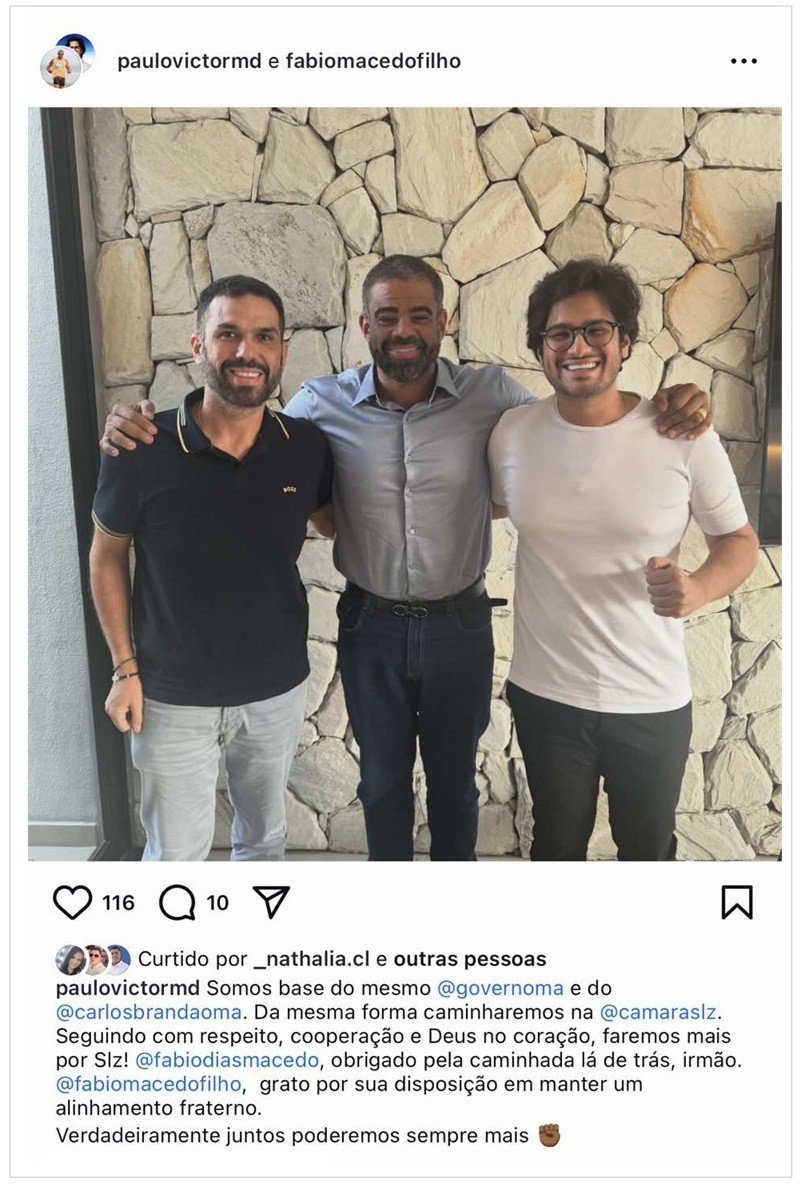Click liker avatars beside Curtido por

(93, 959)
